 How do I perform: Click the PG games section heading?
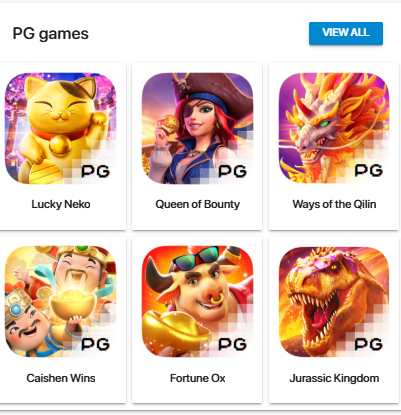pyautogui.click(x=50, y=34)
